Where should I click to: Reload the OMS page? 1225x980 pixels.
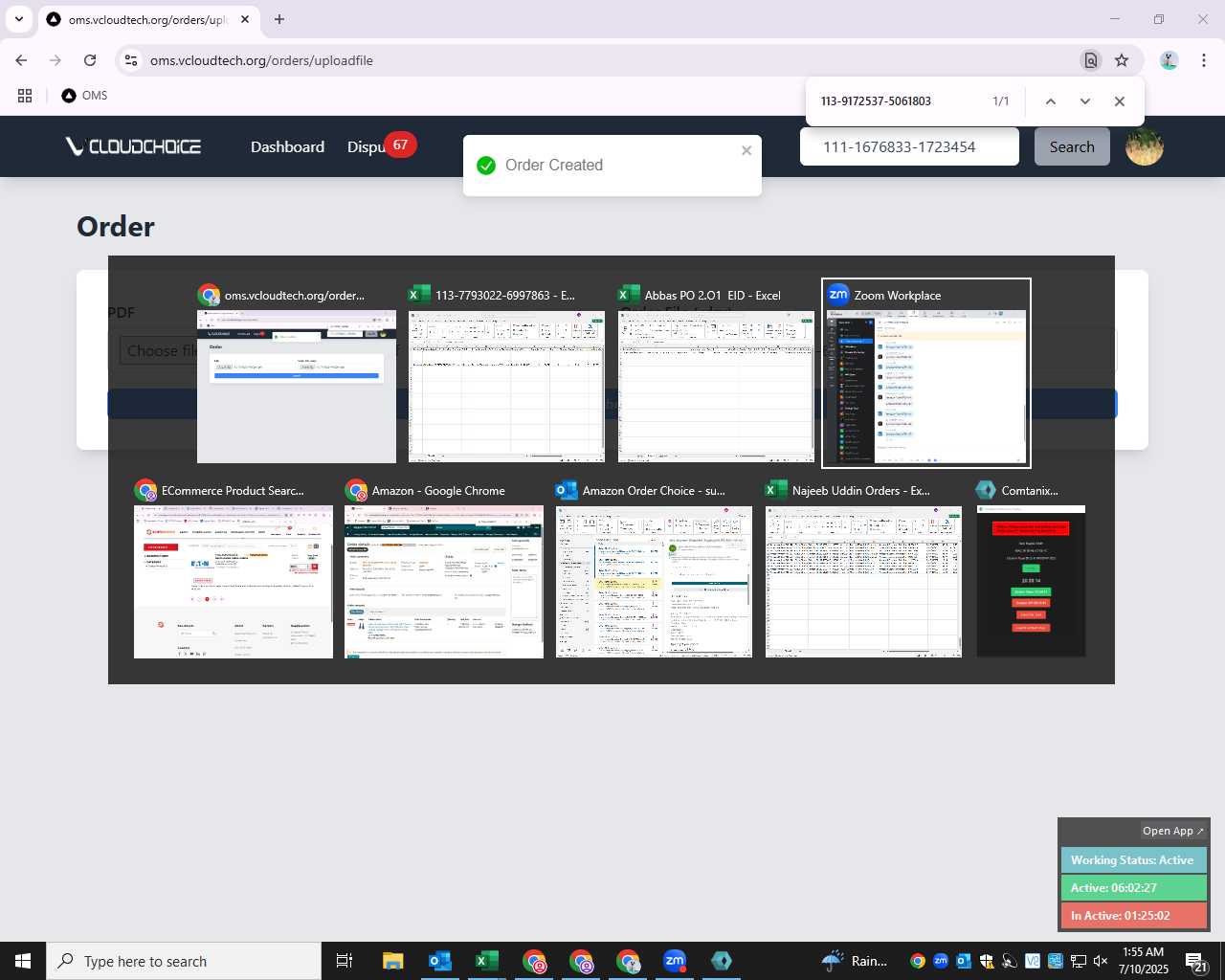click(x=90, y=60)
